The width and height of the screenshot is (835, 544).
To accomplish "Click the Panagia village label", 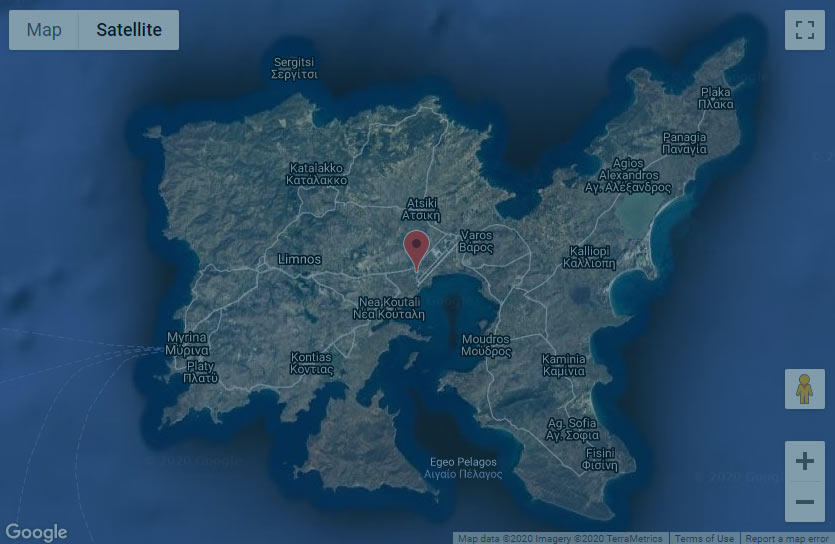I will [684, 143].
